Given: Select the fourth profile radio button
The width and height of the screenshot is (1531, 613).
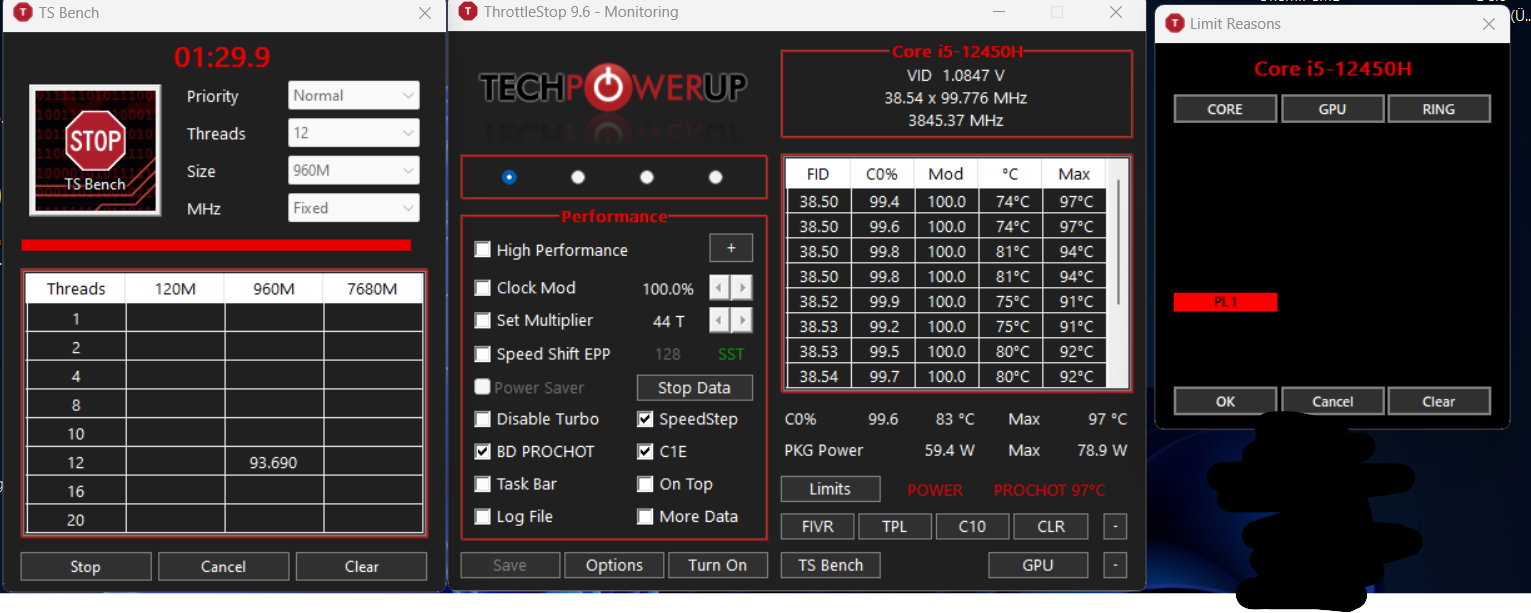Looking at the screenshot, I should click(x=715, y=177).
